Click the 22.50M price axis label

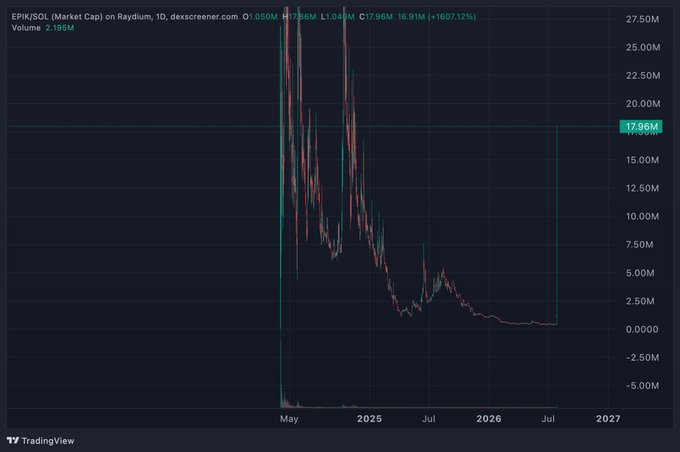[x=643, y=75]
